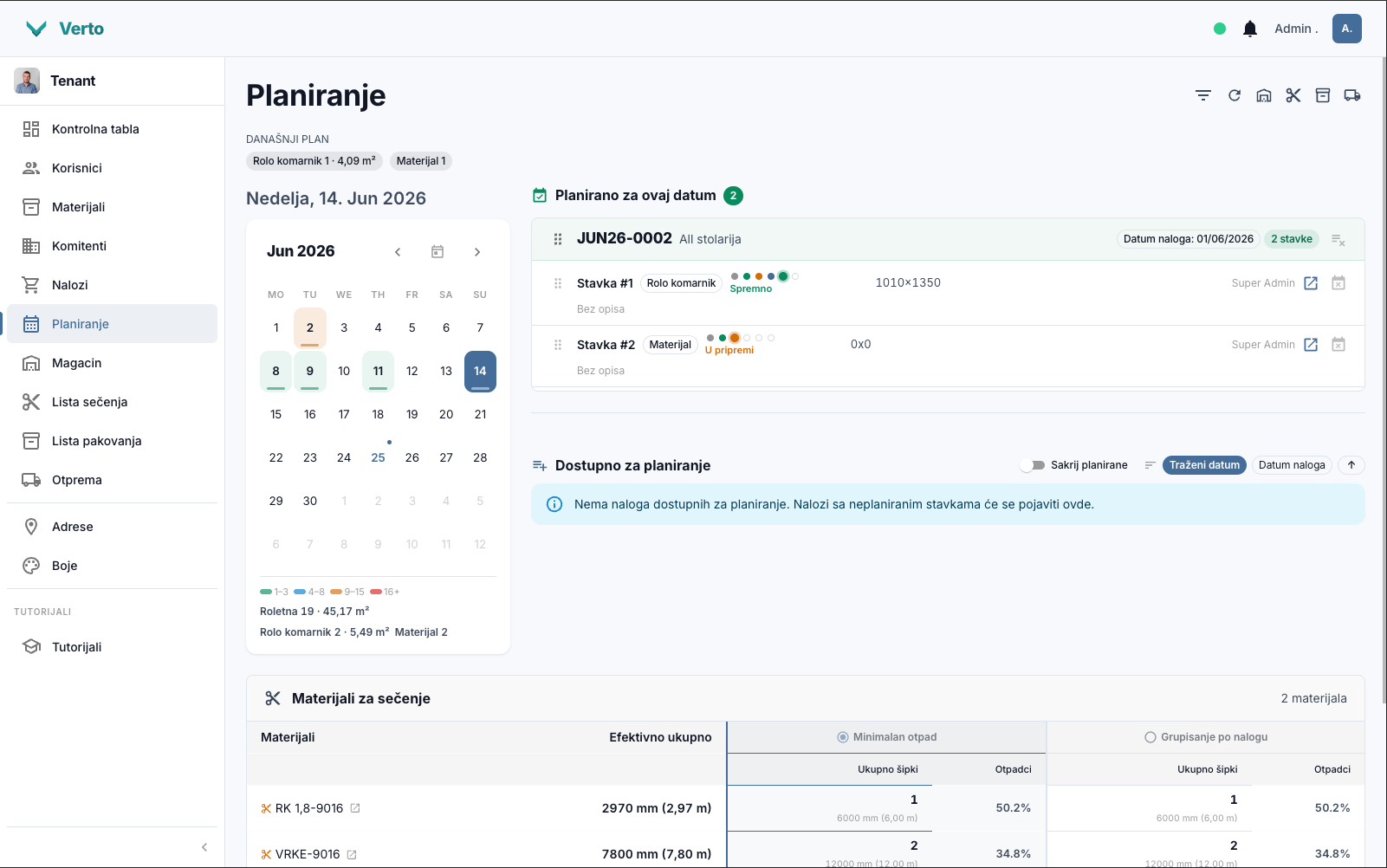Image resolution: width=1387 pixels, height=868 pixels.
Task: Open Komitenti in the sidebar
Action: pos(112,246)
